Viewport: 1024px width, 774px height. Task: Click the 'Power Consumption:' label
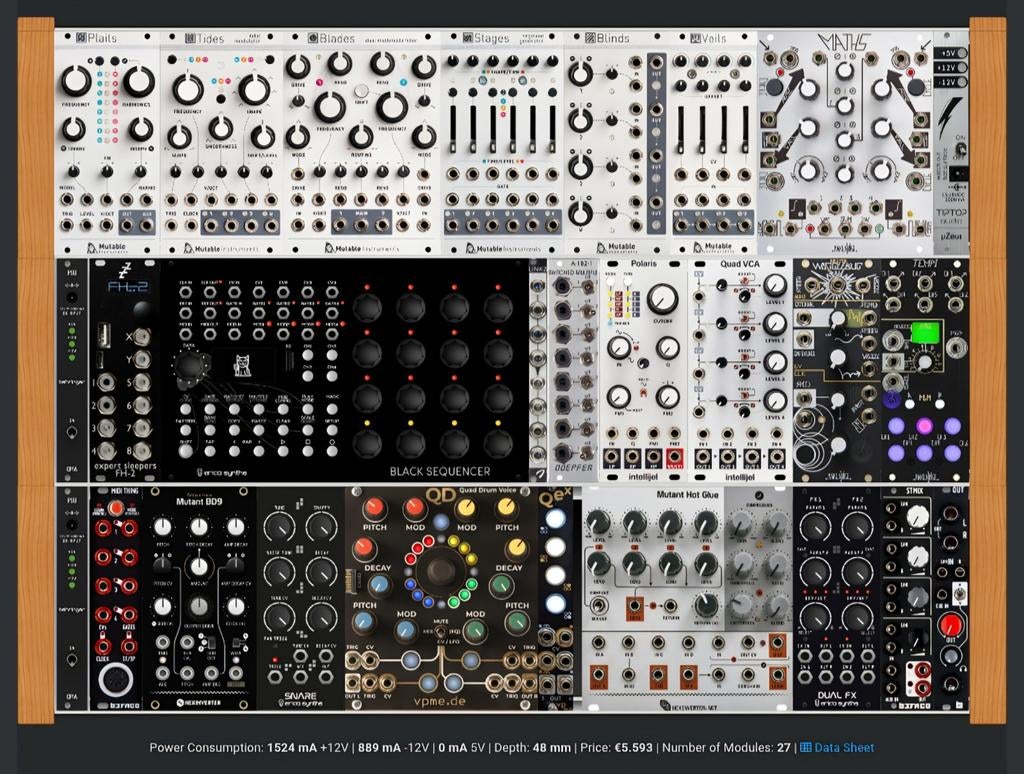pos(206,747)
